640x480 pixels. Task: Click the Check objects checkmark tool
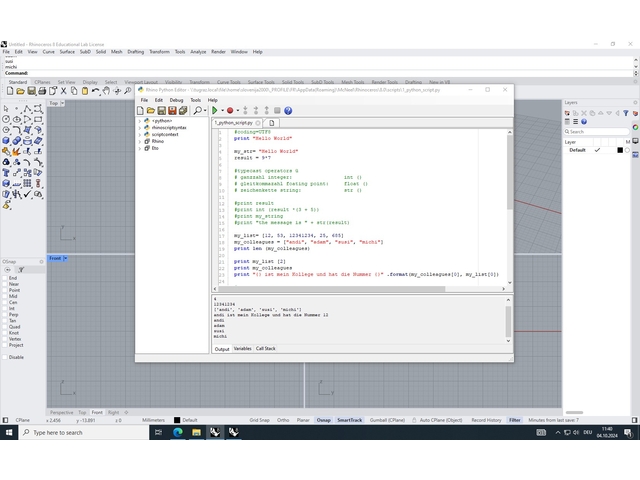27,194
